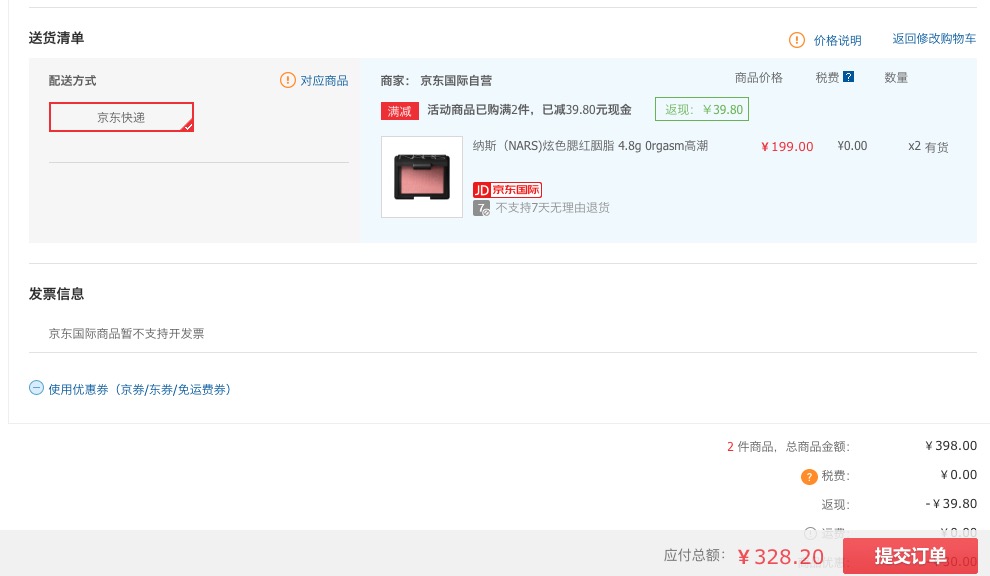Click the x2 有货 quantity text
Screen dimensions: 990x576
[x=928, y=147]
